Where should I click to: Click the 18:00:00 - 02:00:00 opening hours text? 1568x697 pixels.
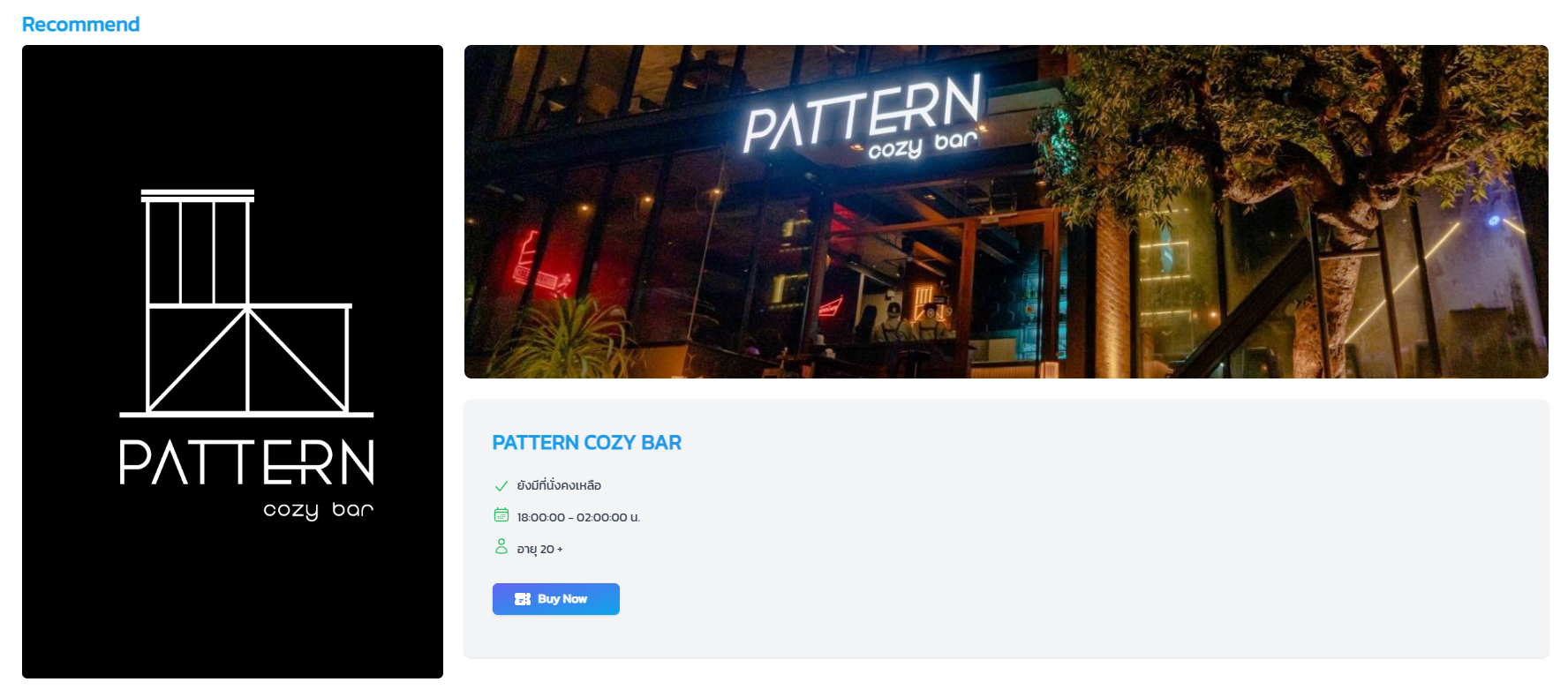pos(578,517)
